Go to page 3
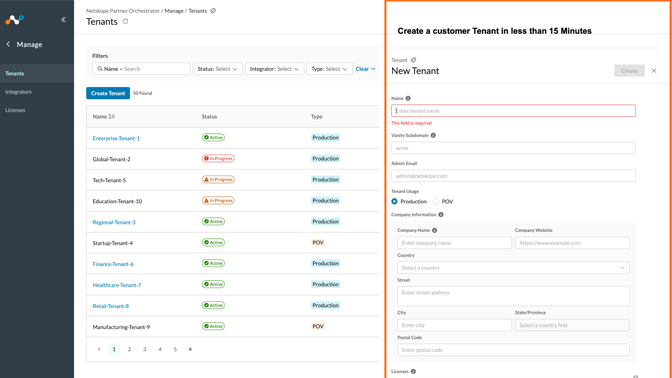This screenshot has height=378, width=672. coord(144,349)
